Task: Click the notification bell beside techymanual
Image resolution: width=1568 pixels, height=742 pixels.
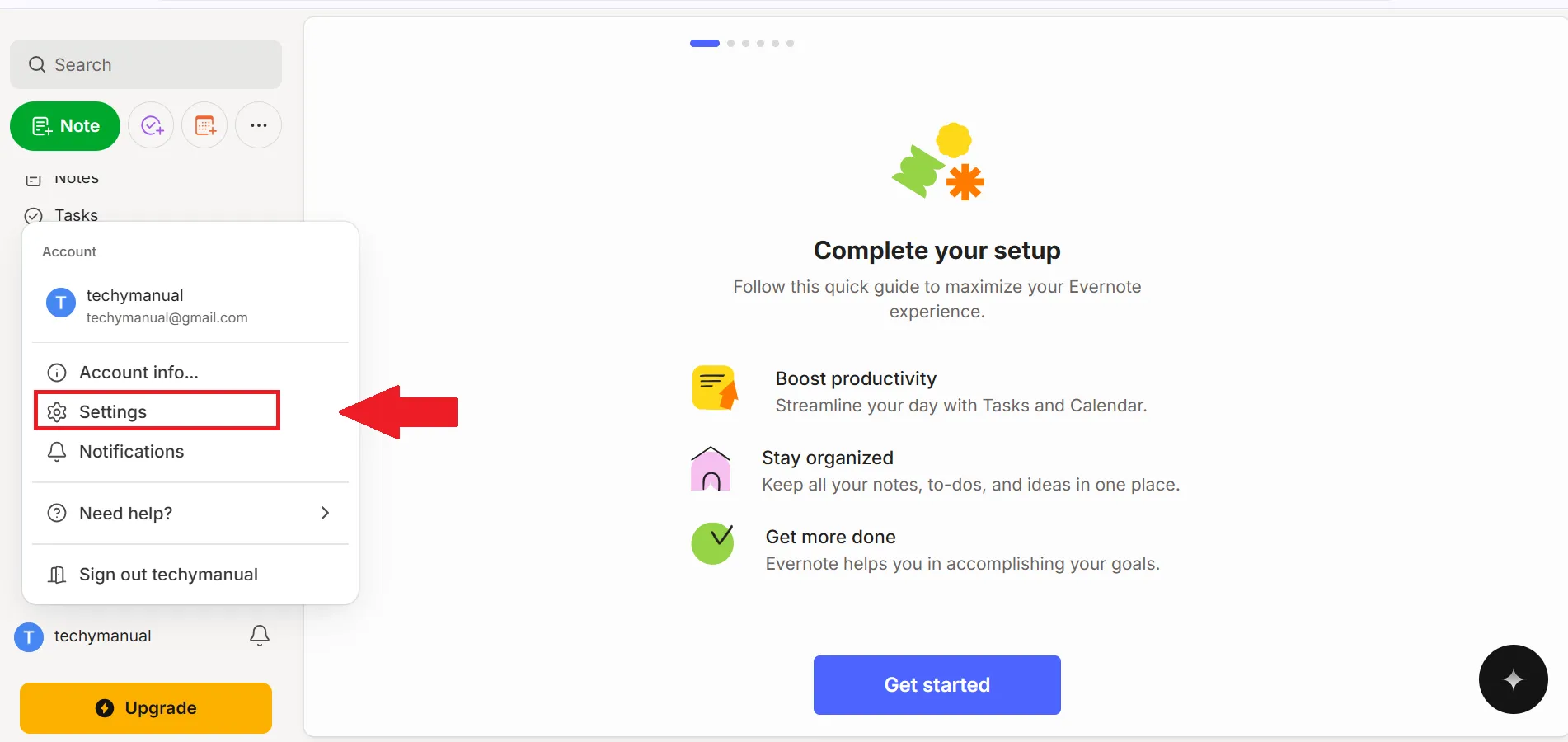Action: pos(259,636)
